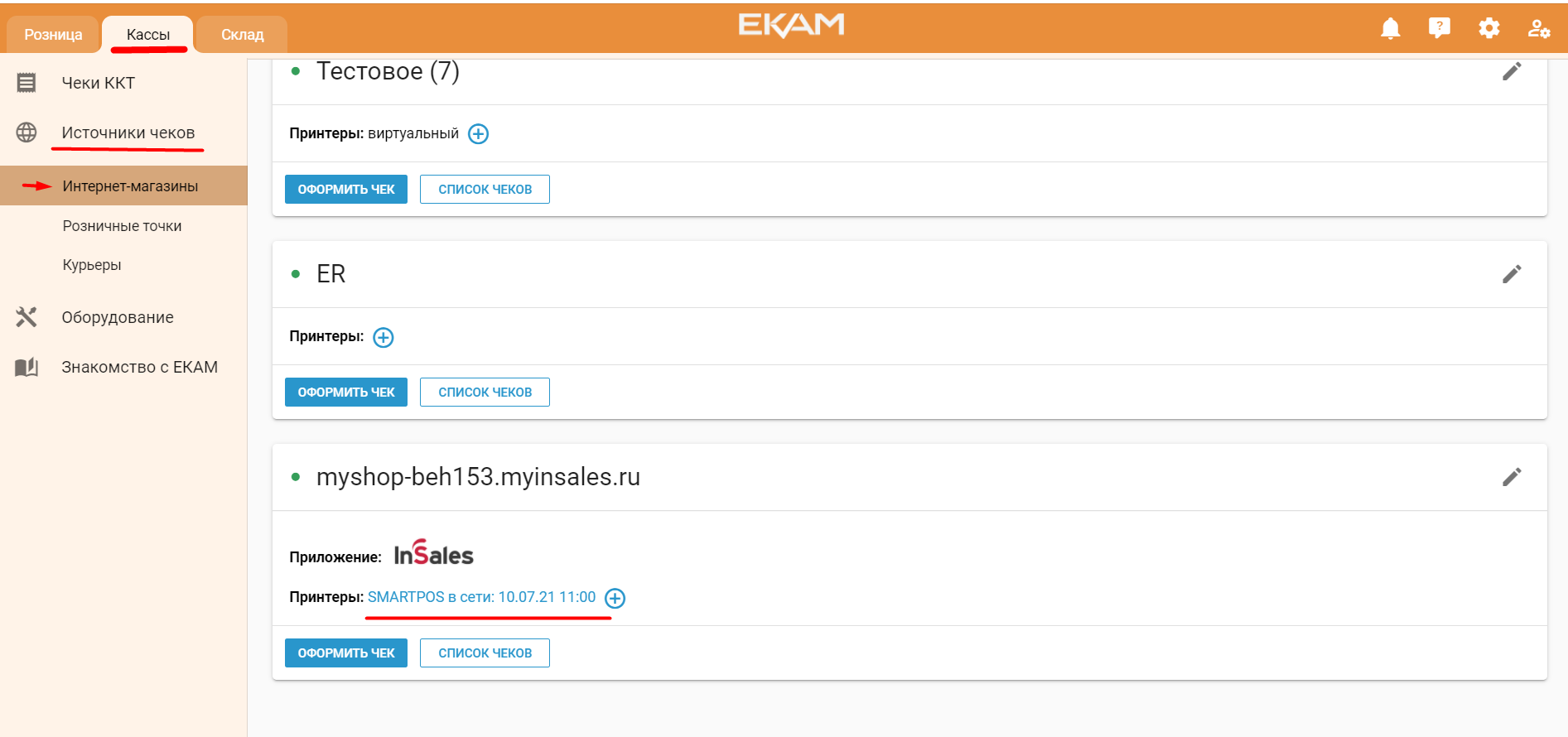The width and height of the screenshot is (1568, 737).
Task: Add a printer to the ER store
Action: pos(384,338)
